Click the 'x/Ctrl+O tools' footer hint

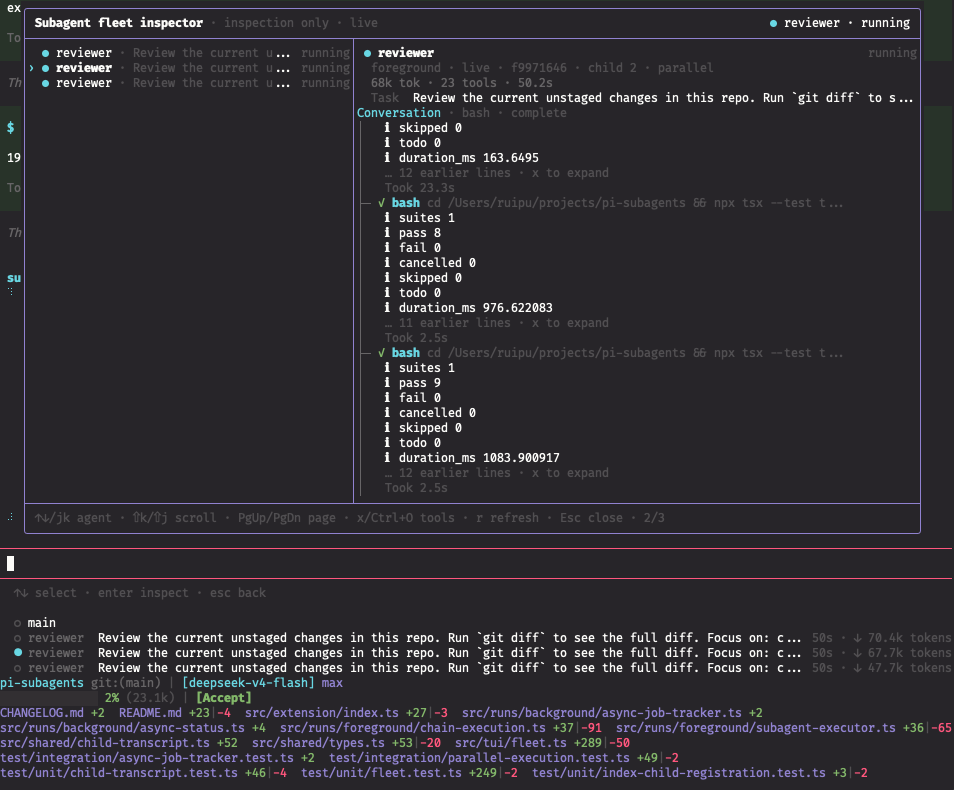406,518
